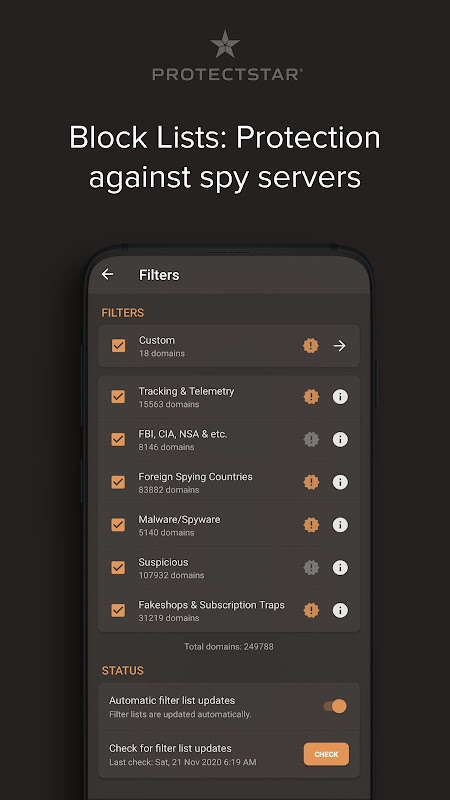Image resolution: width=450 pixels, height=800 pixels.
Task: Click grey badge next to Suspicious
Action: coord(311,567)
